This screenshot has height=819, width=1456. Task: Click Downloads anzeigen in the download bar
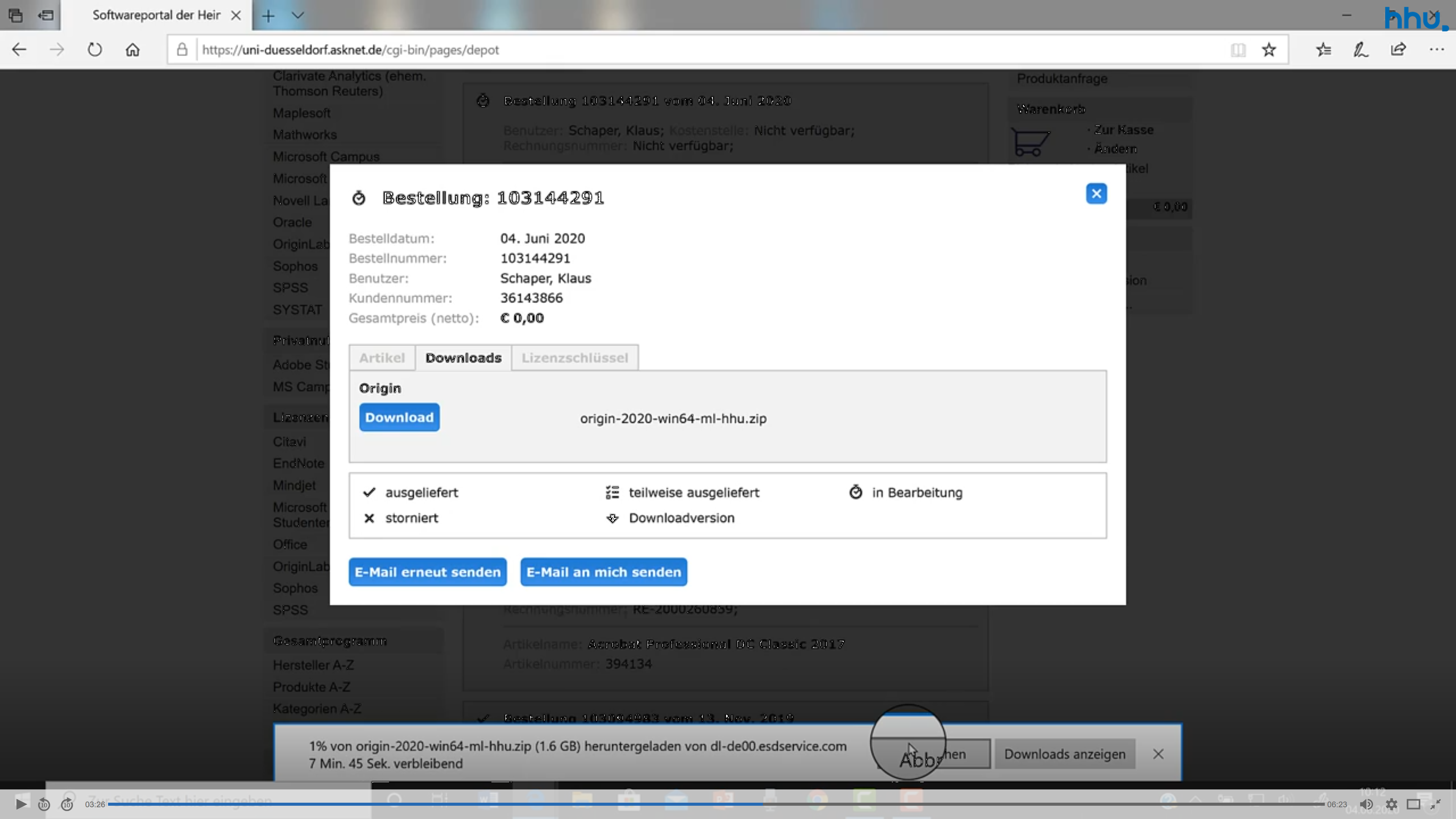pyautogui.click(x=1065, y=754)
